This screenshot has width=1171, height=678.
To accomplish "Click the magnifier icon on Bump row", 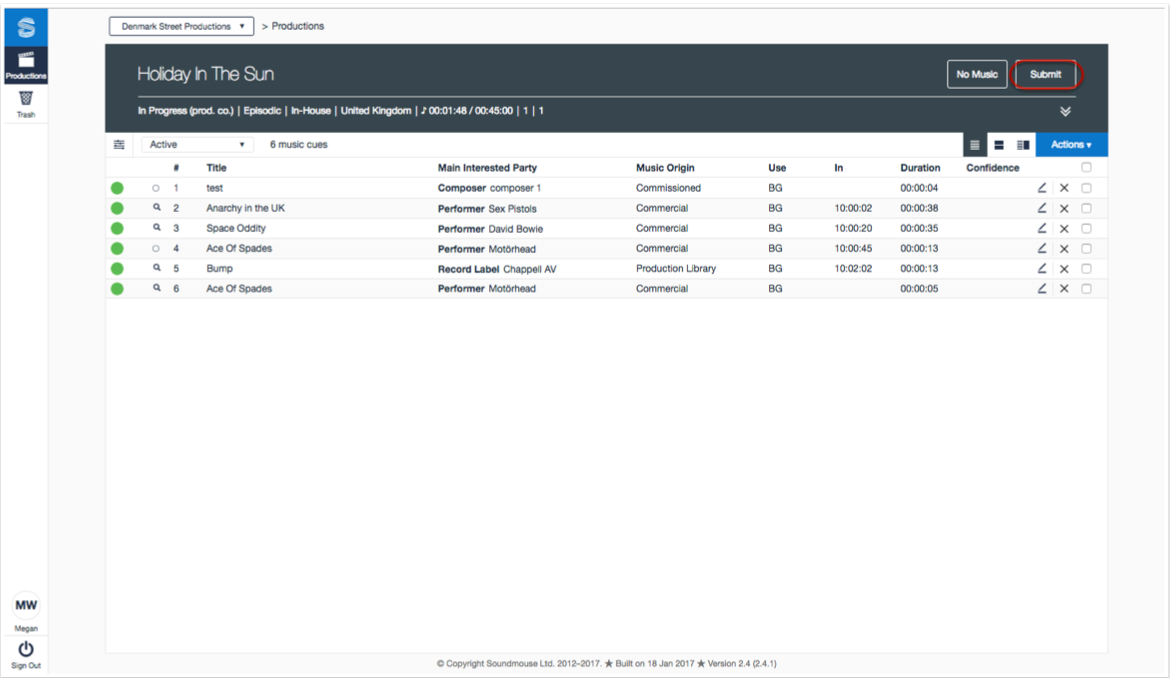I will coord(156,268).
